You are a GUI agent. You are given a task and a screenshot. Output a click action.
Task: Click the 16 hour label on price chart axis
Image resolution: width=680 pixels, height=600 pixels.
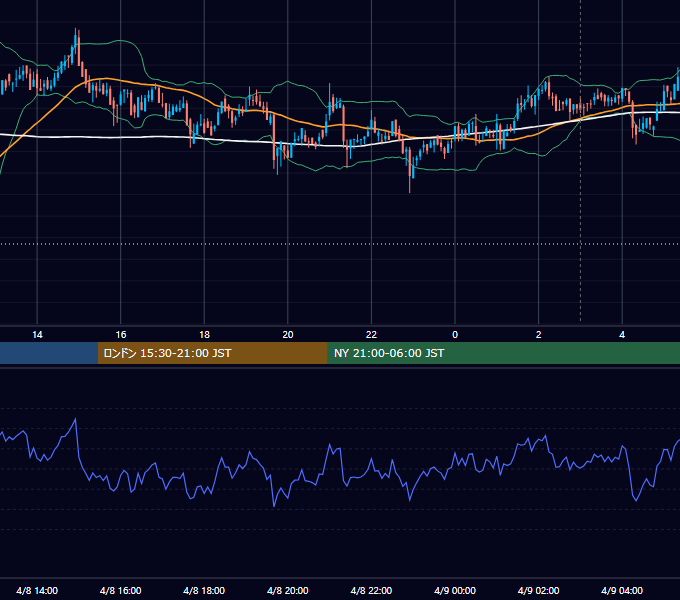[x=121, y=335]
